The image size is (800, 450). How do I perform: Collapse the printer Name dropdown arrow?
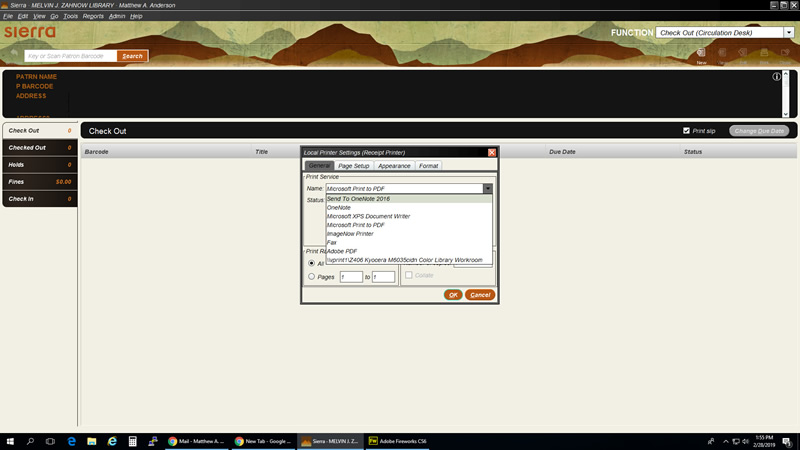[x=488, y=188]
